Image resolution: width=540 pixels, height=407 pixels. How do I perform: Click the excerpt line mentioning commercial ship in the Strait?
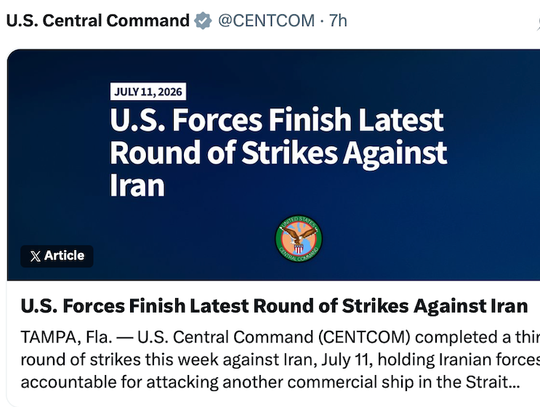[270, 382]
